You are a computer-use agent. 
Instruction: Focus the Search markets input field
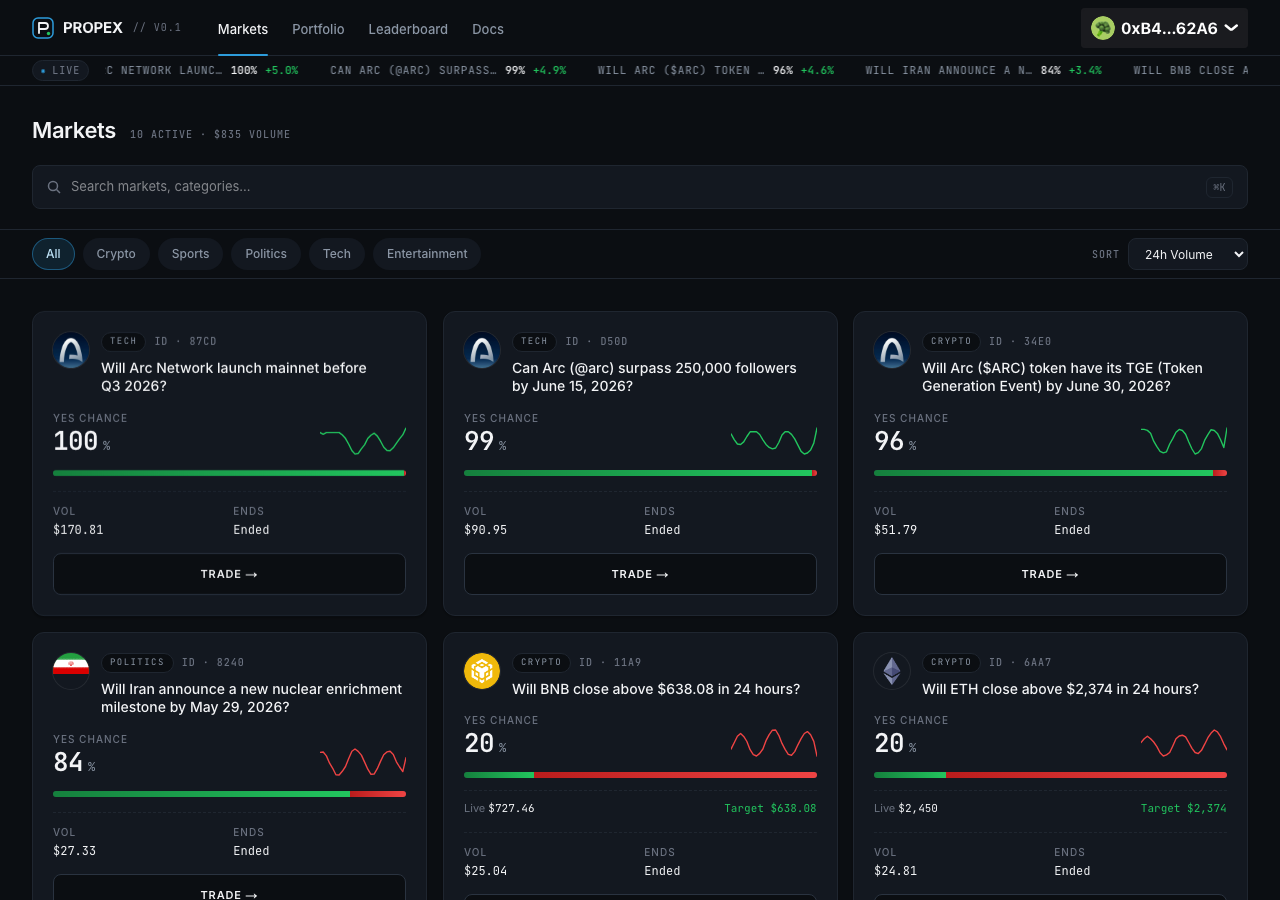tap(640, 187)
